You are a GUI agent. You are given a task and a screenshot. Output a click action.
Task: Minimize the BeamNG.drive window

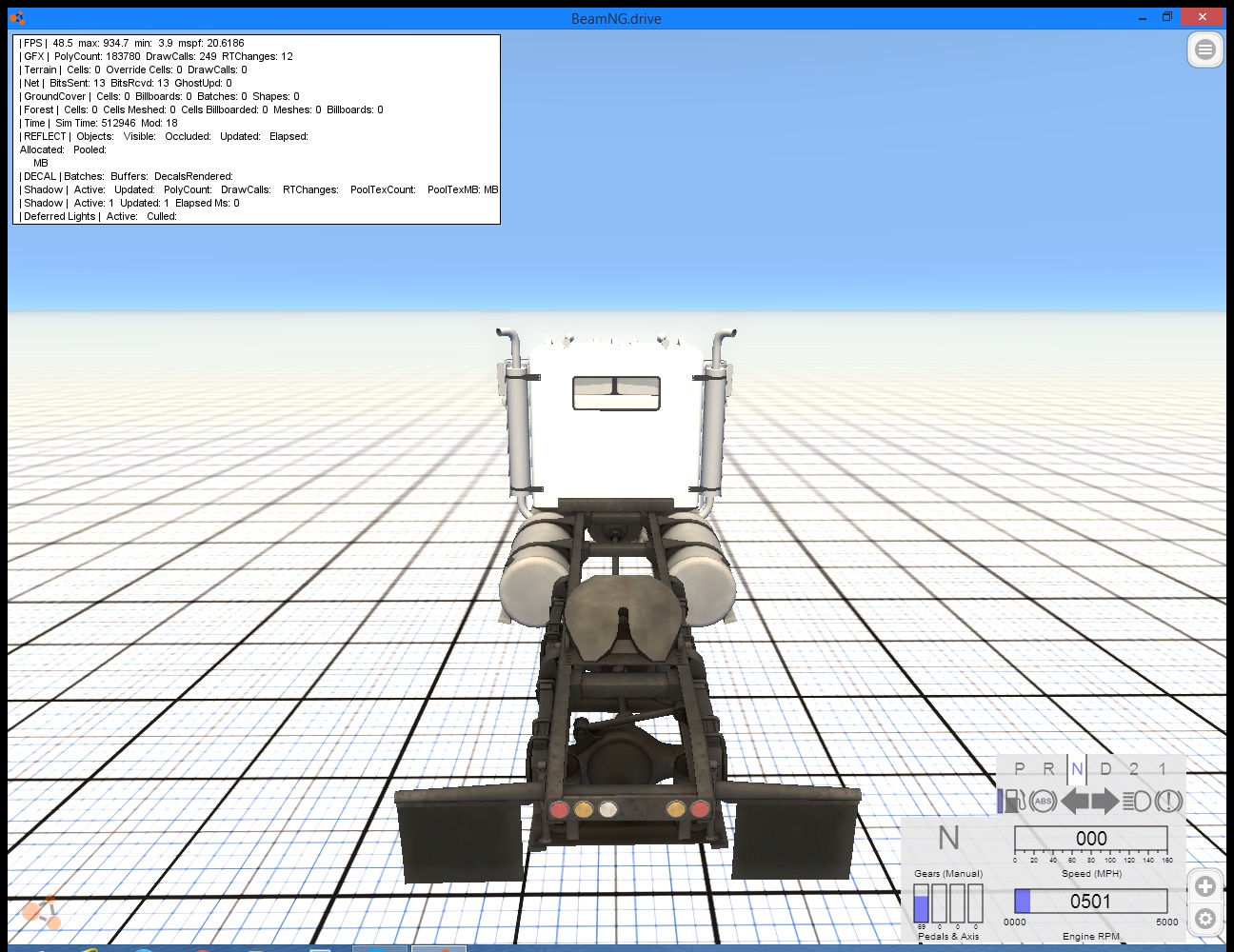point(1142,17)
